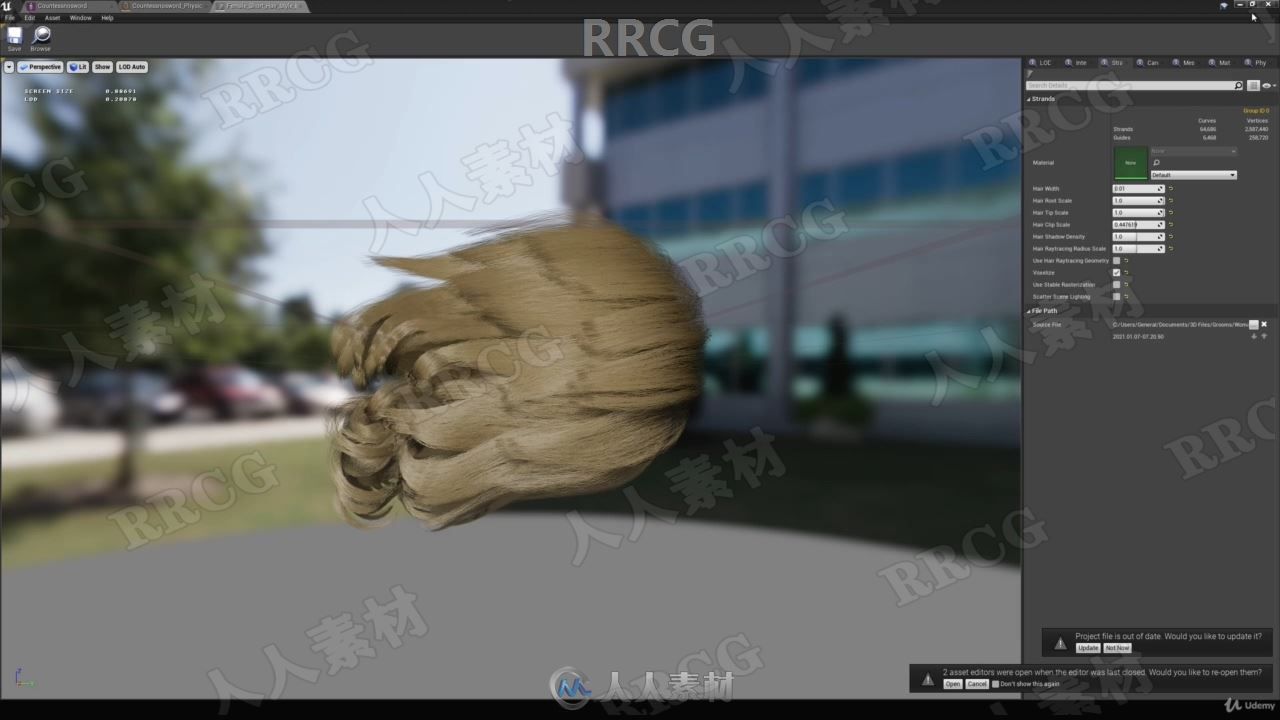Enable Use Stable Rasterization checkbox
The width and height of the screenshot is (1280, 720).
point(1117,285)
